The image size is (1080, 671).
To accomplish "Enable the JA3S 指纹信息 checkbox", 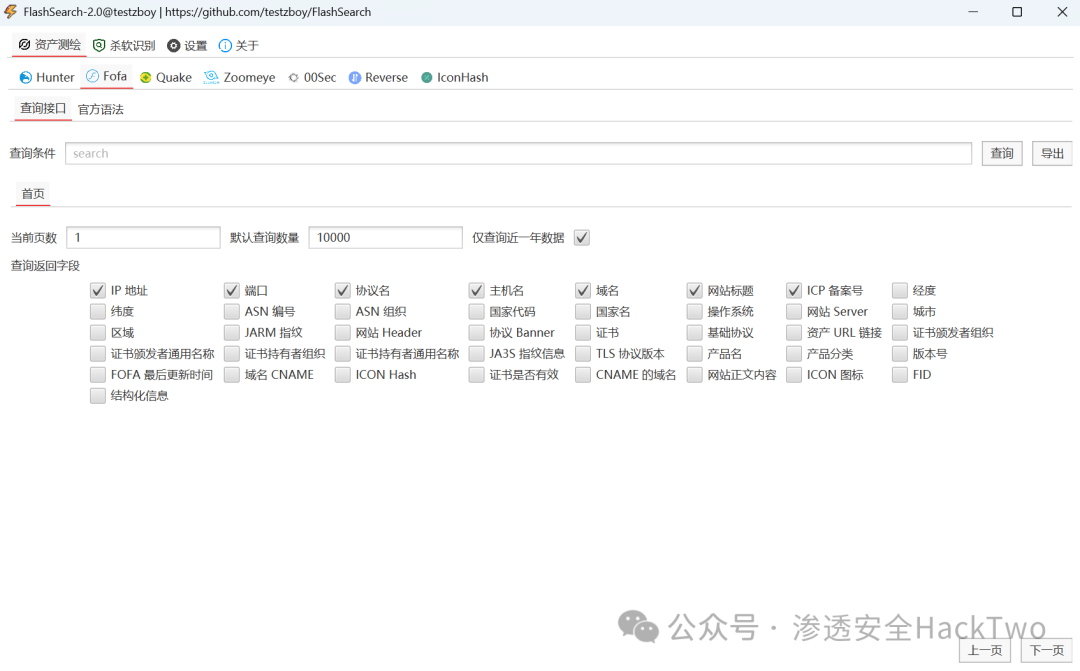I will [476, 353].
